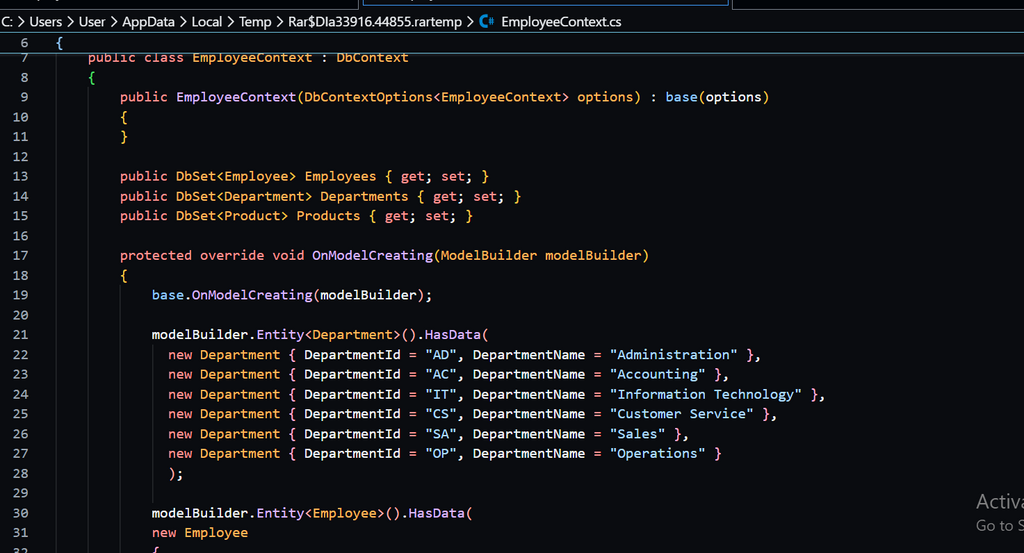1024x553 pixels.
Task: Click the Users breadcrumb segment
Action: (46, 21)
